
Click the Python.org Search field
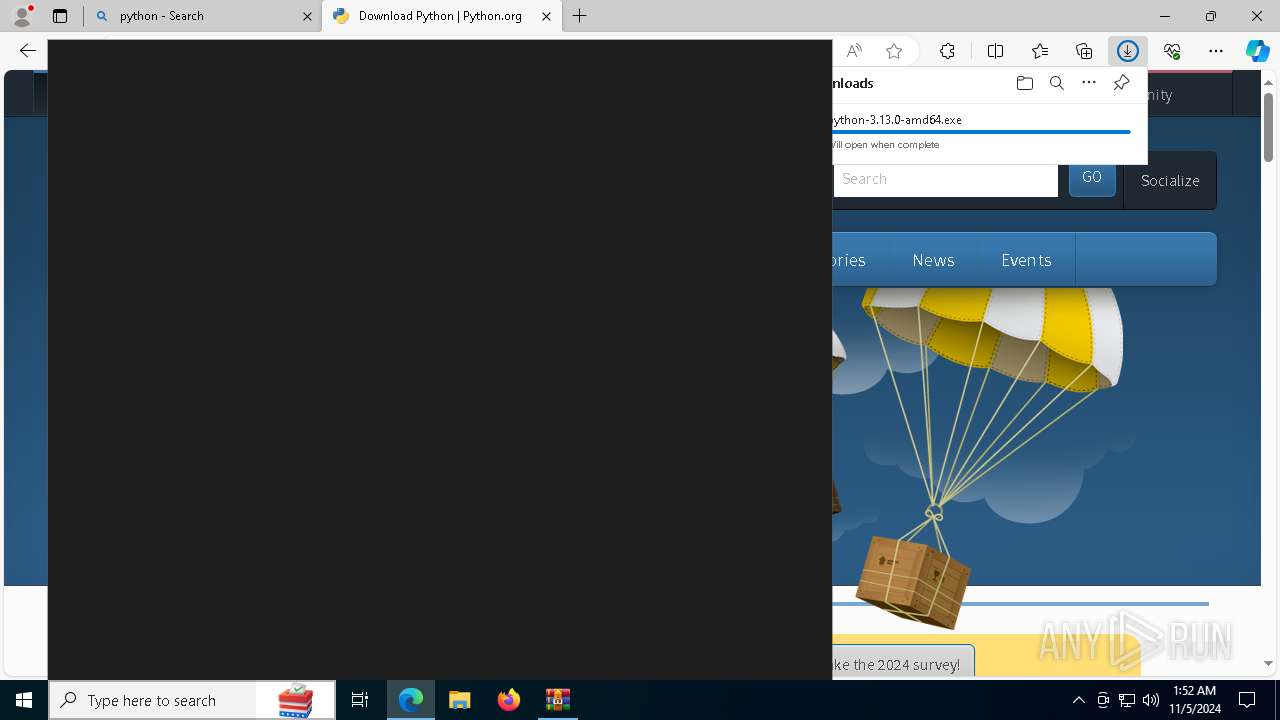pos(945,179)
